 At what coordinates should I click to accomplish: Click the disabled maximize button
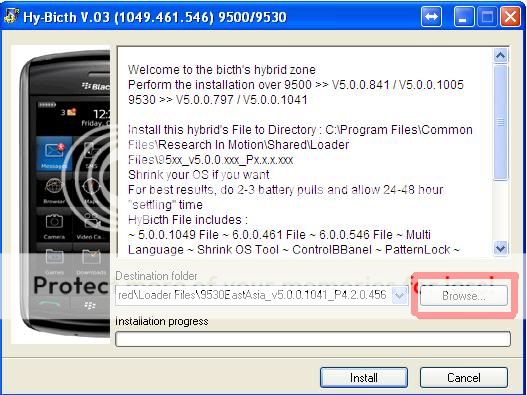[487, 16]
